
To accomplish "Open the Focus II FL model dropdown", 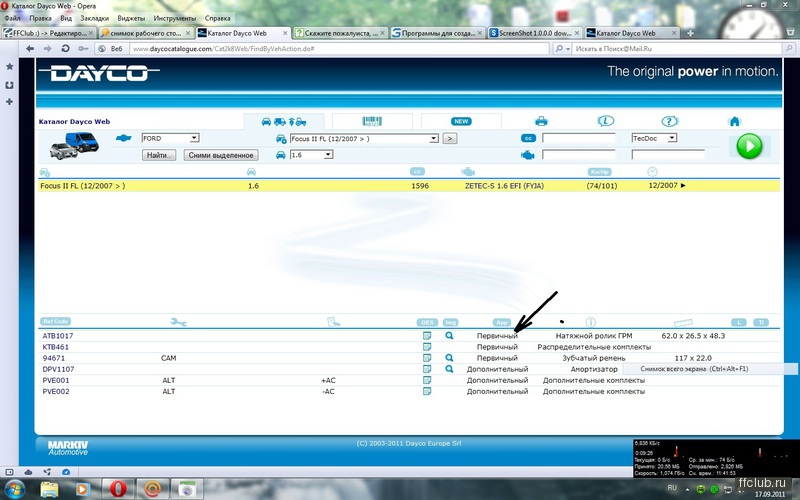I will coord(364,138).
